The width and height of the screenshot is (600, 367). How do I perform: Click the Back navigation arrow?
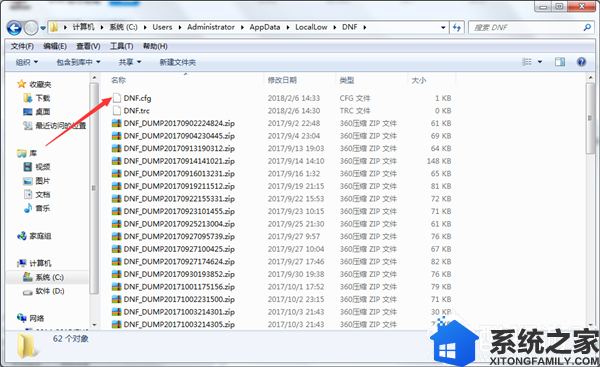pos(15,28)
